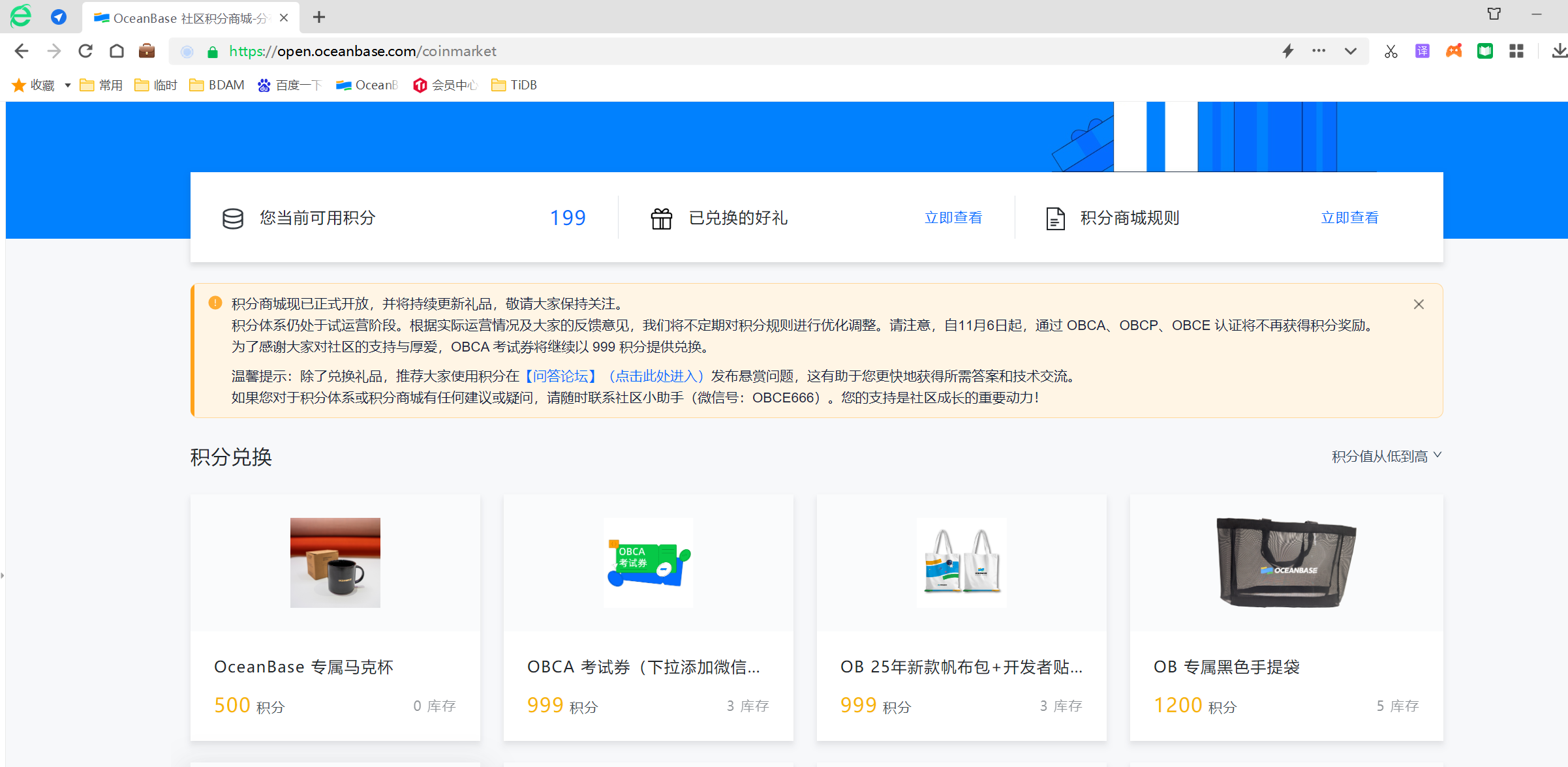Click the download icon in toolbar
Screen dimensions: 1568x767
pos(1559,52)
